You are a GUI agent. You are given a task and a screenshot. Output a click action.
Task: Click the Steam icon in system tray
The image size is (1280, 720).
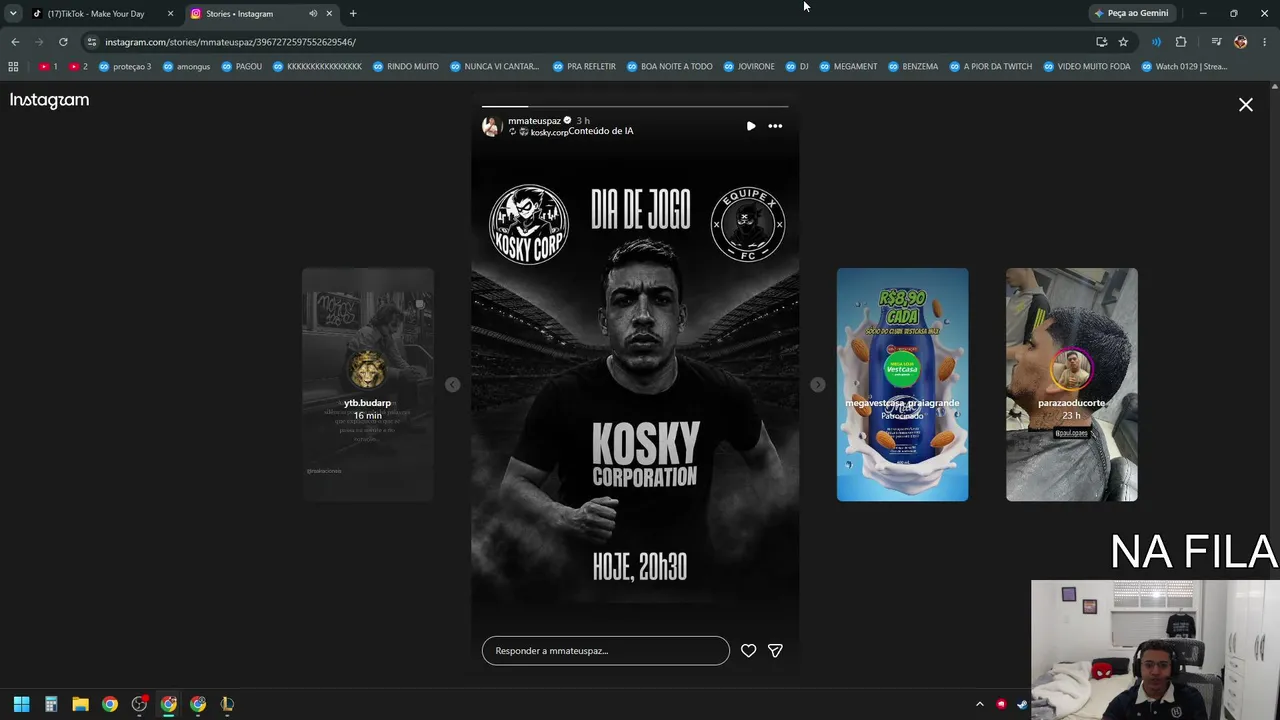click(1022, 704)
